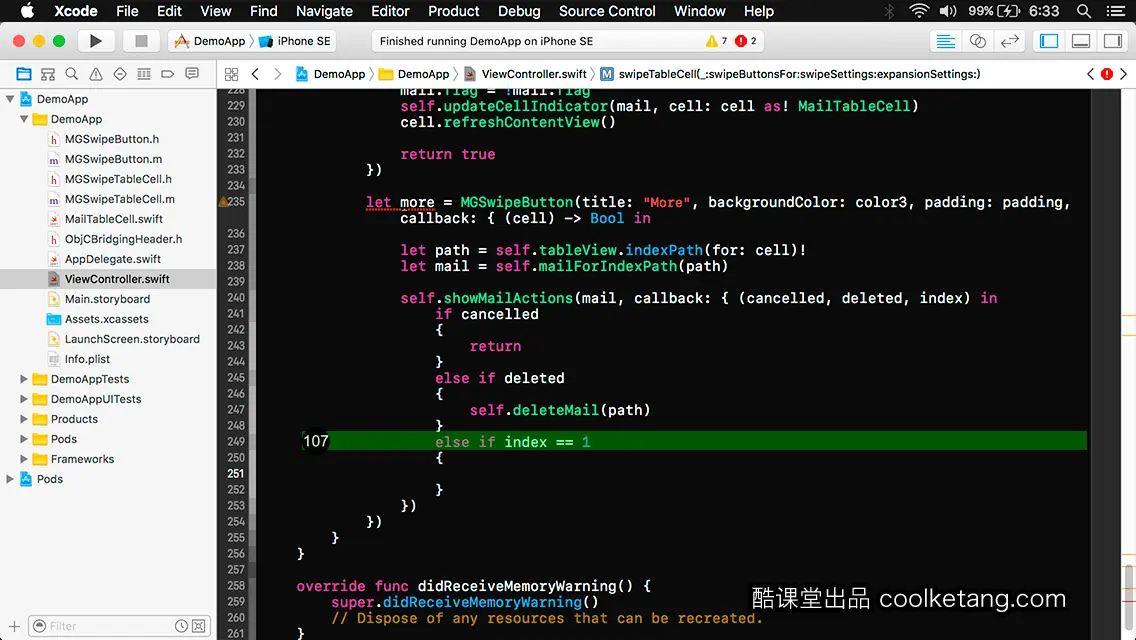Open the Find menu
Screen dimensions: 1136x640
click(264, 11)
